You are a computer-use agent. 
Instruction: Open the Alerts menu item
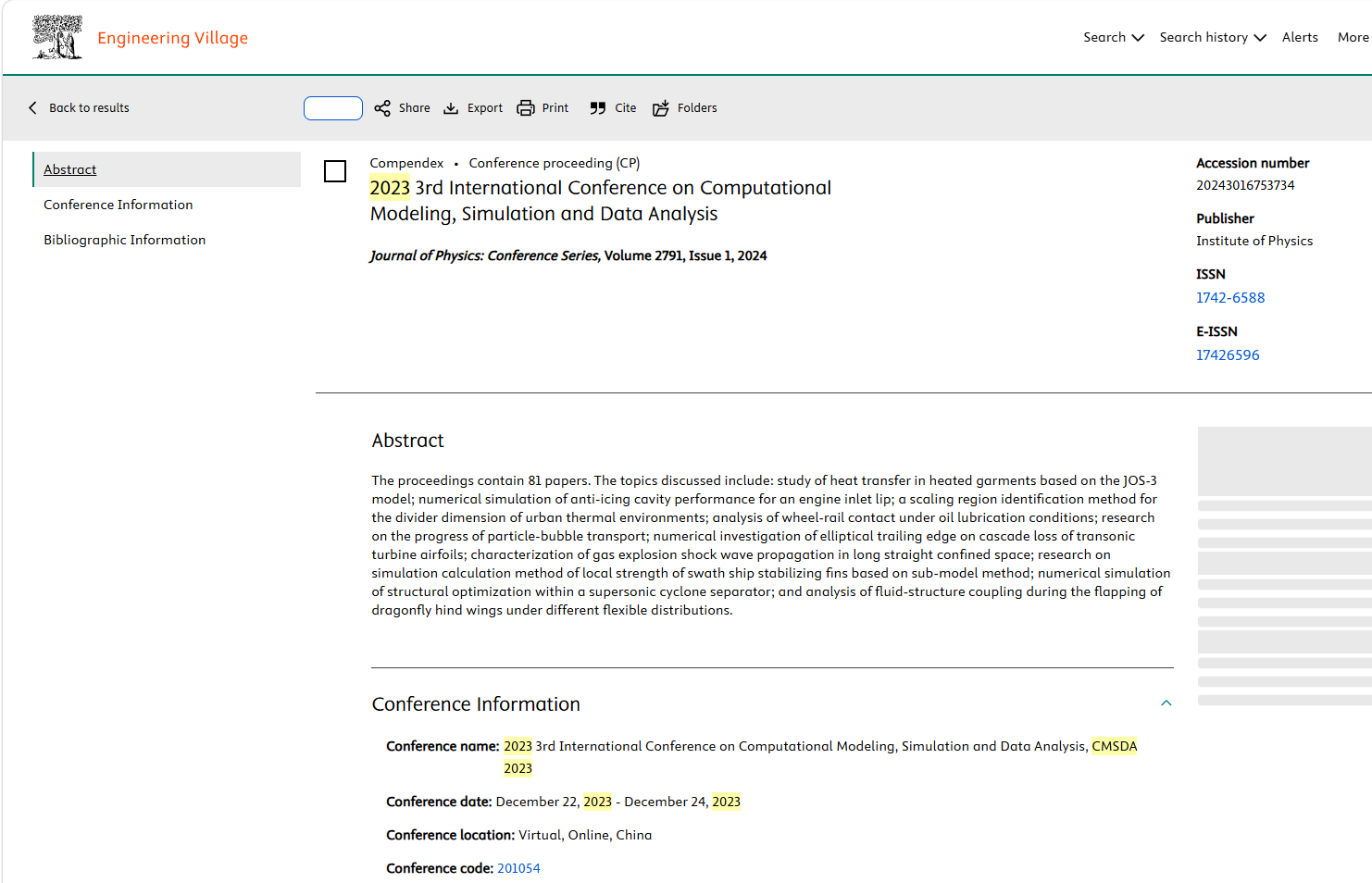coord(1300,37)
